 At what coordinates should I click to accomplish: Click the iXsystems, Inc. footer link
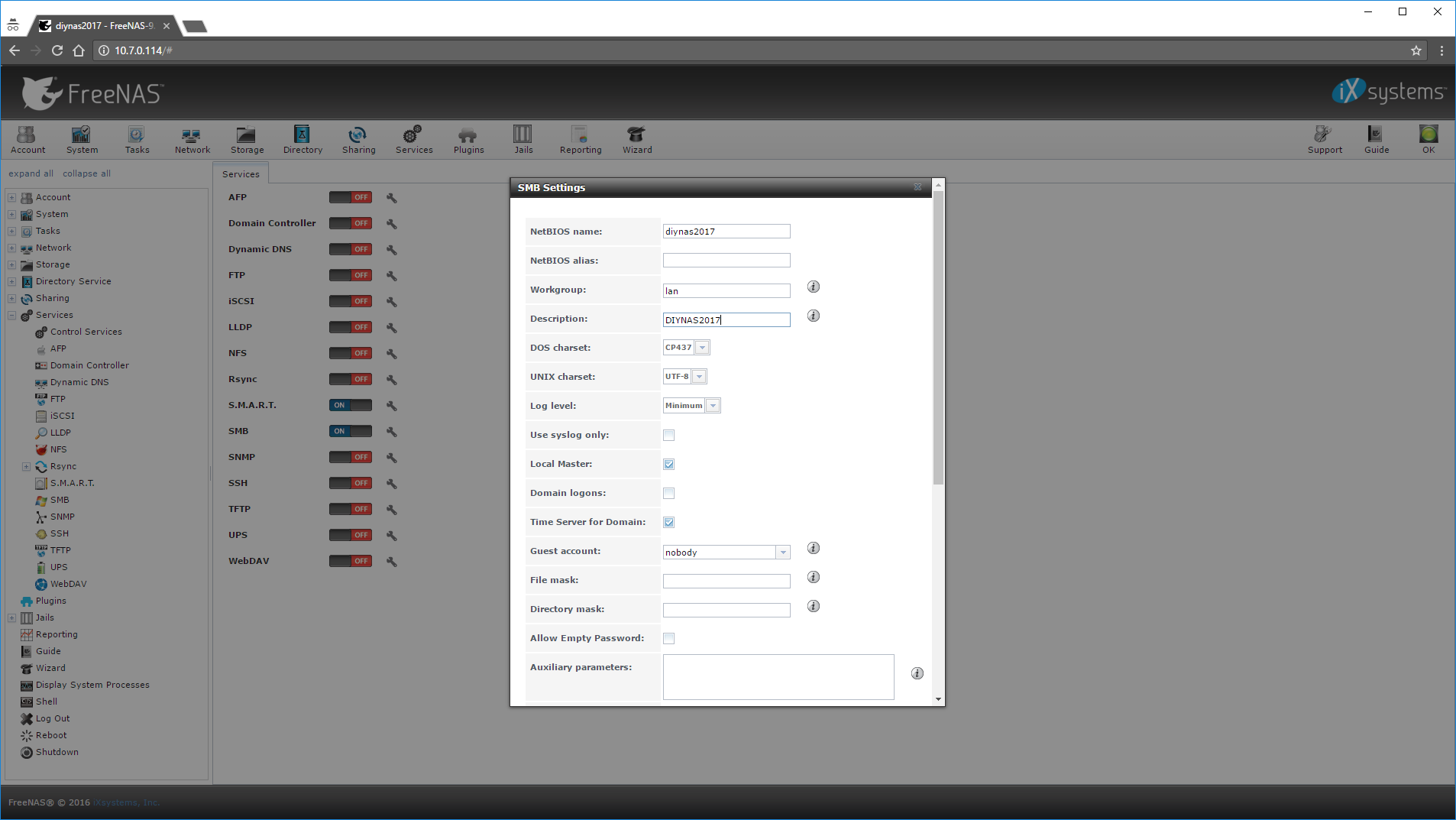[126, 802]
